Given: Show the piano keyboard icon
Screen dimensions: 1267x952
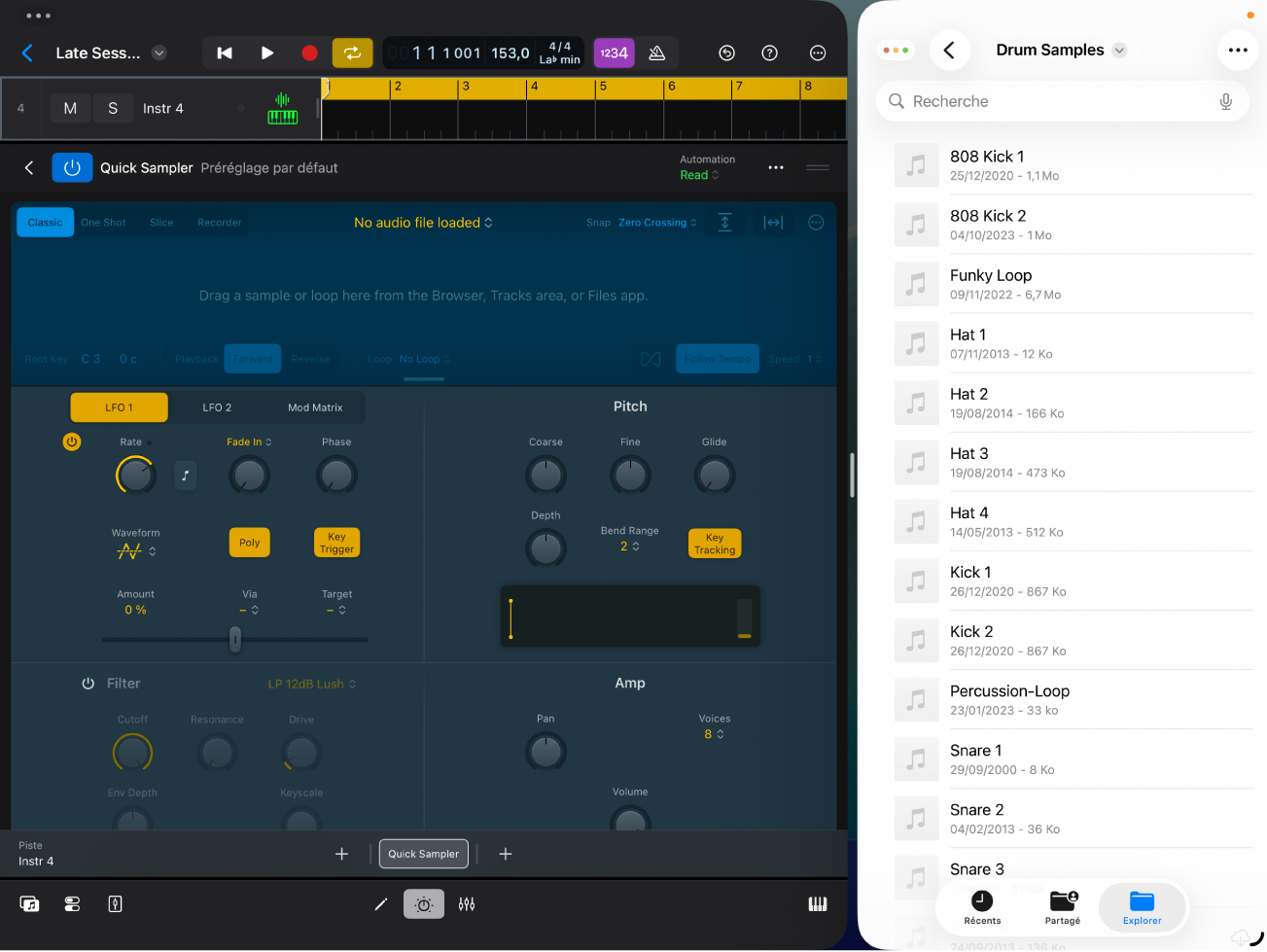Looking at the screenshot, I should tap(818, 904).
